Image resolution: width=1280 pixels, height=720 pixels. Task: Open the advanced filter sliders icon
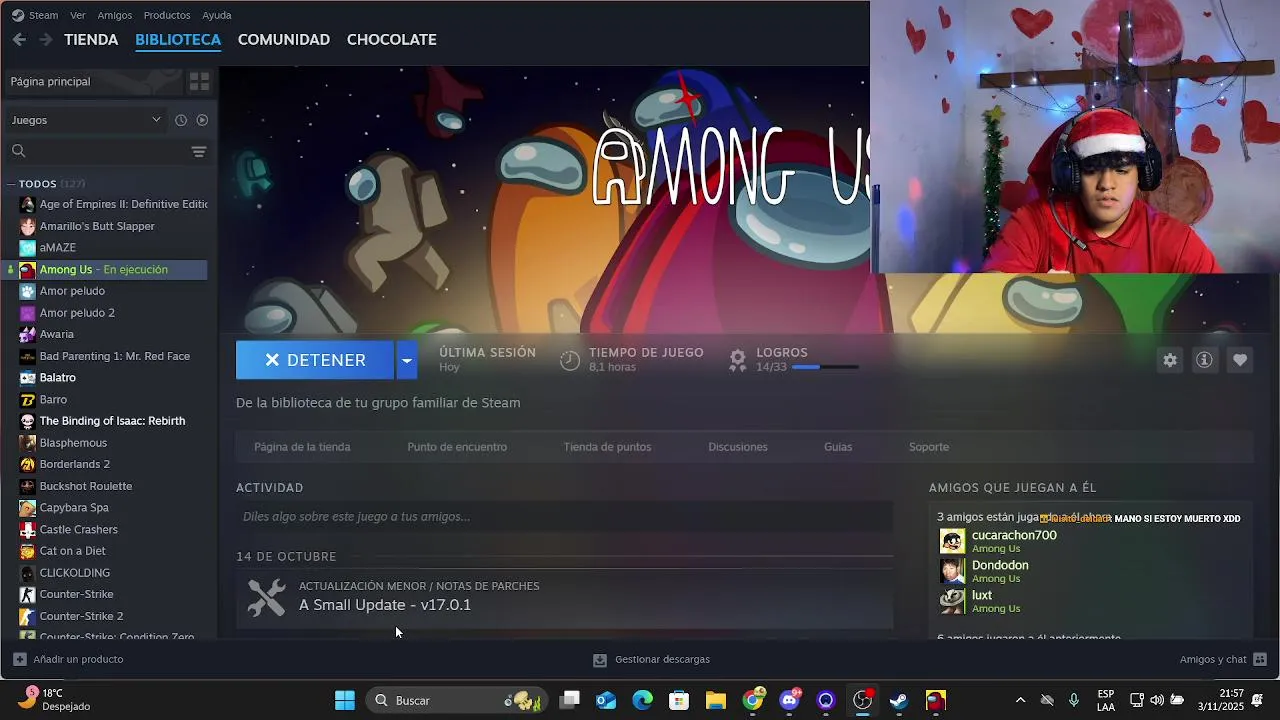point(199,151)
